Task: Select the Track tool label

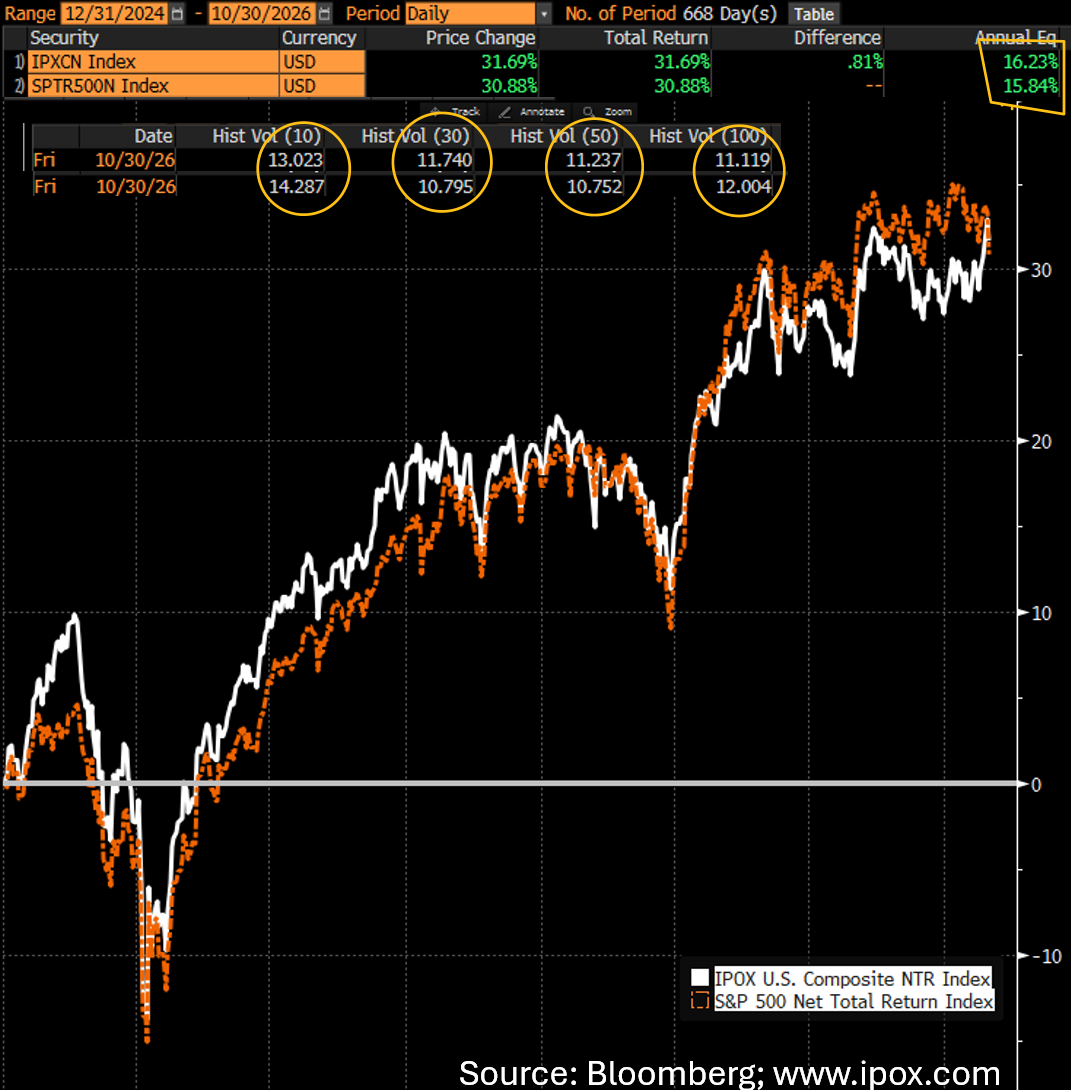Action: [x=466, y=112]
